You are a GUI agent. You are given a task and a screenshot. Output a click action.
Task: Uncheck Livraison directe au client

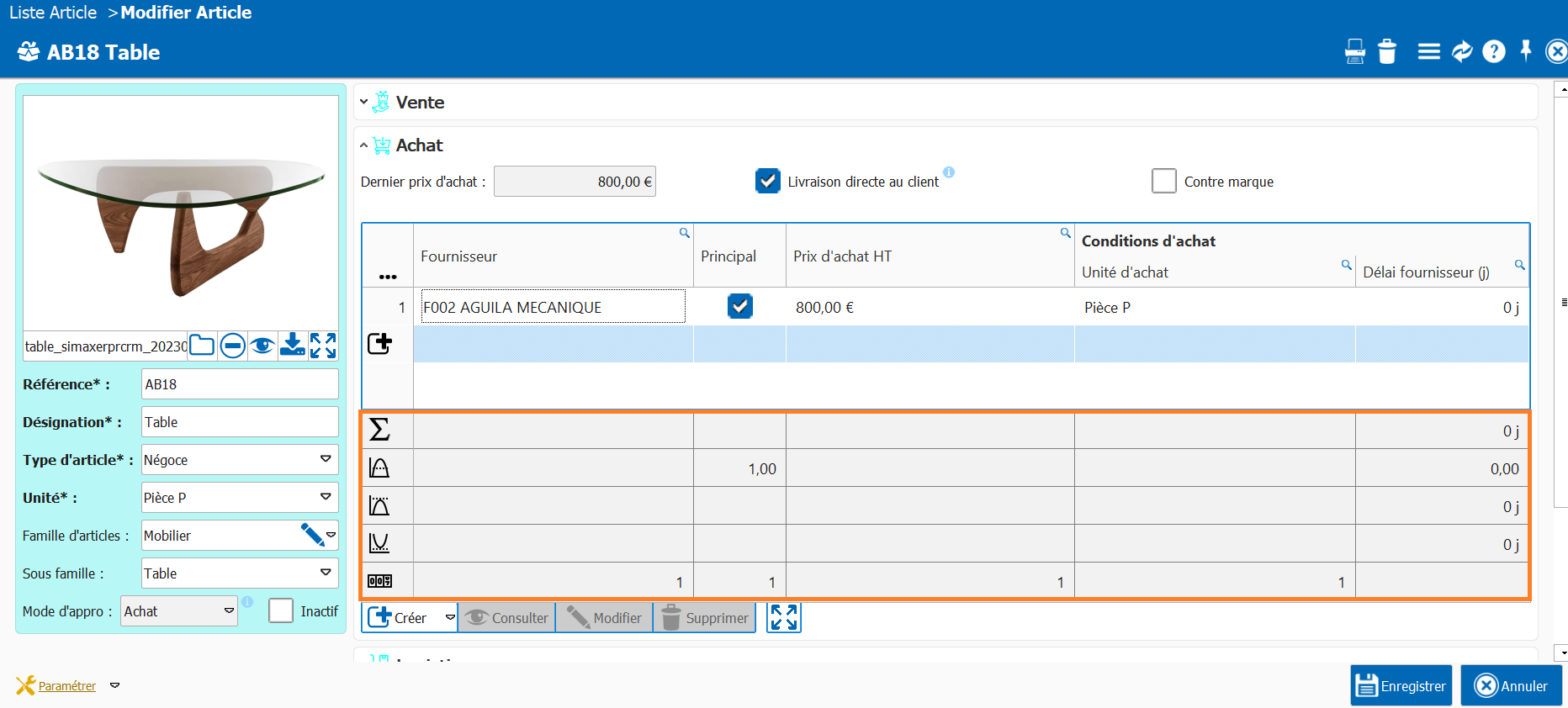(x=767, y=181)
